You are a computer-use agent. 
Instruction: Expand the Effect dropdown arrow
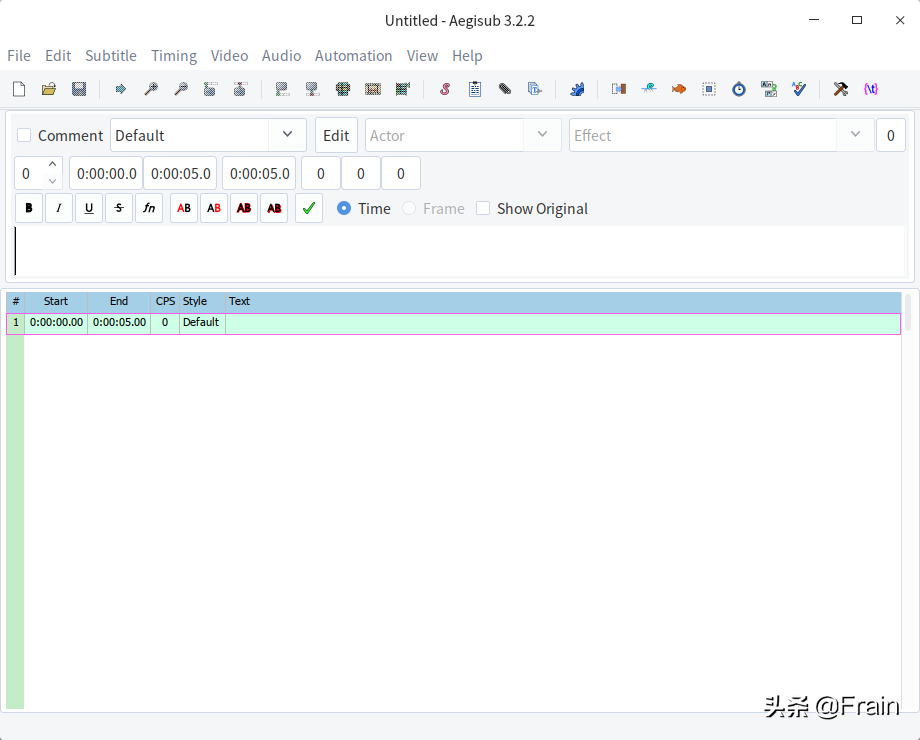(855, 135)
